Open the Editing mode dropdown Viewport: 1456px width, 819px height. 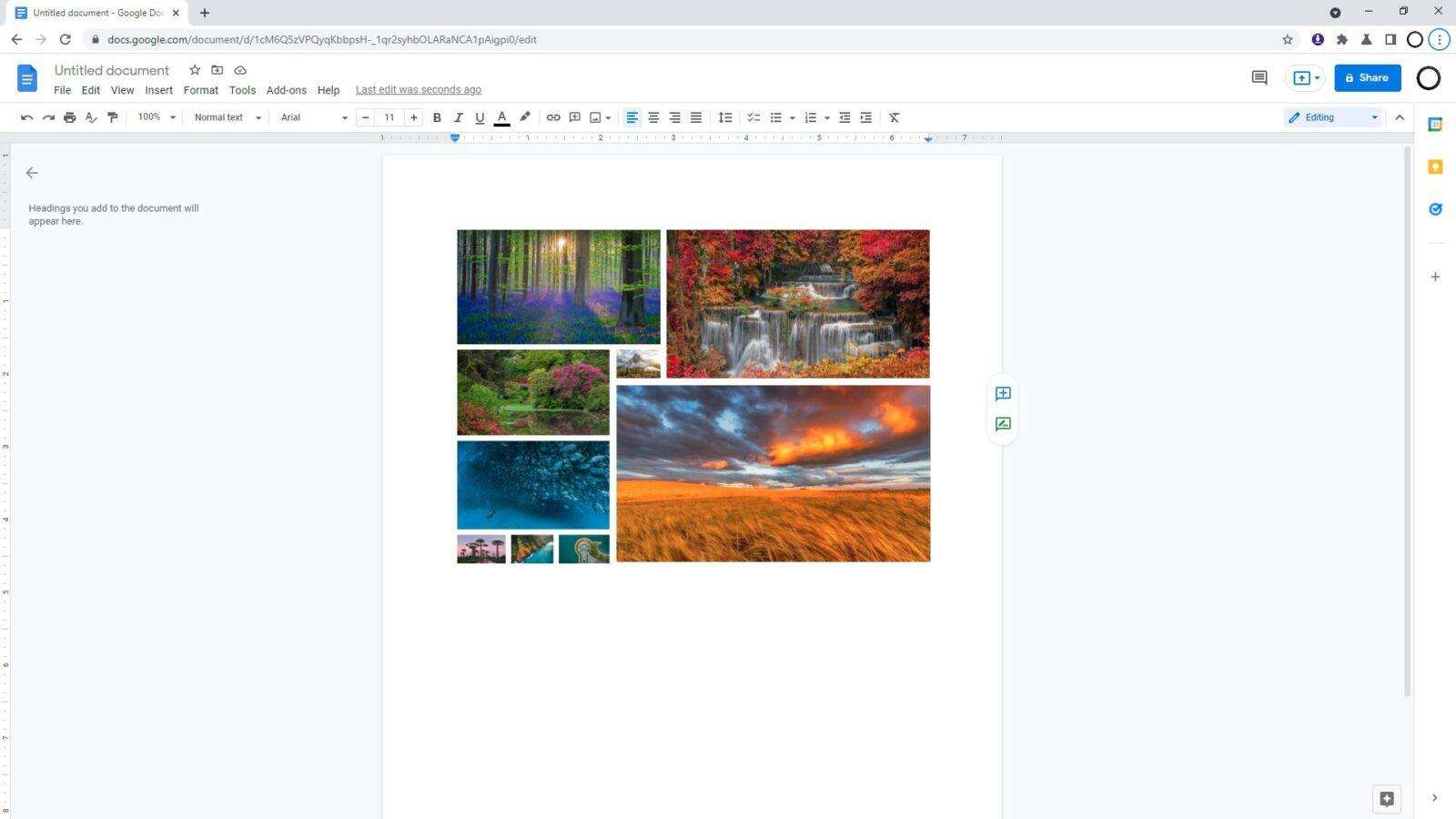1331,116
